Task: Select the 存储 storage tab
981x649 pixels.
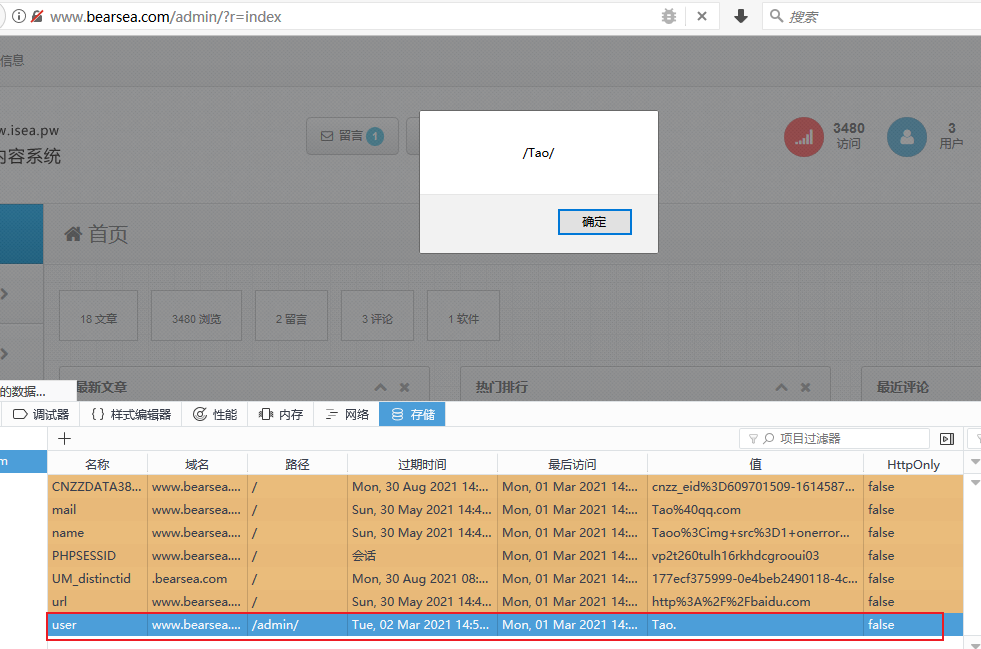Action: pyautogui.click(x=412, y=414)
